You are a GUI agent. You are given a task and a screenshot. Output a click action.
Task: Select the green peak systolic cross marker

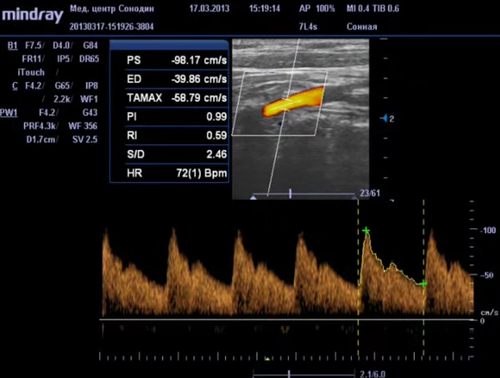tap(366, 230)
